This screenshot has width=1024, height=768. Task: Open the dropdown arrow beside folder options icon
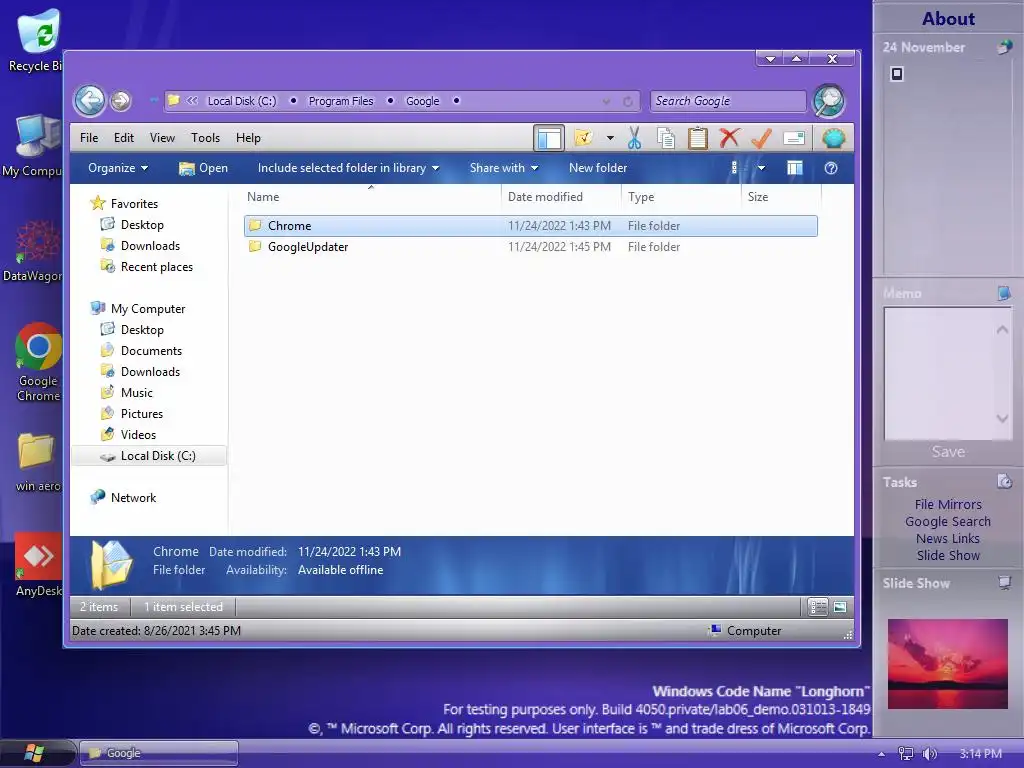click(x=610, y=138)
